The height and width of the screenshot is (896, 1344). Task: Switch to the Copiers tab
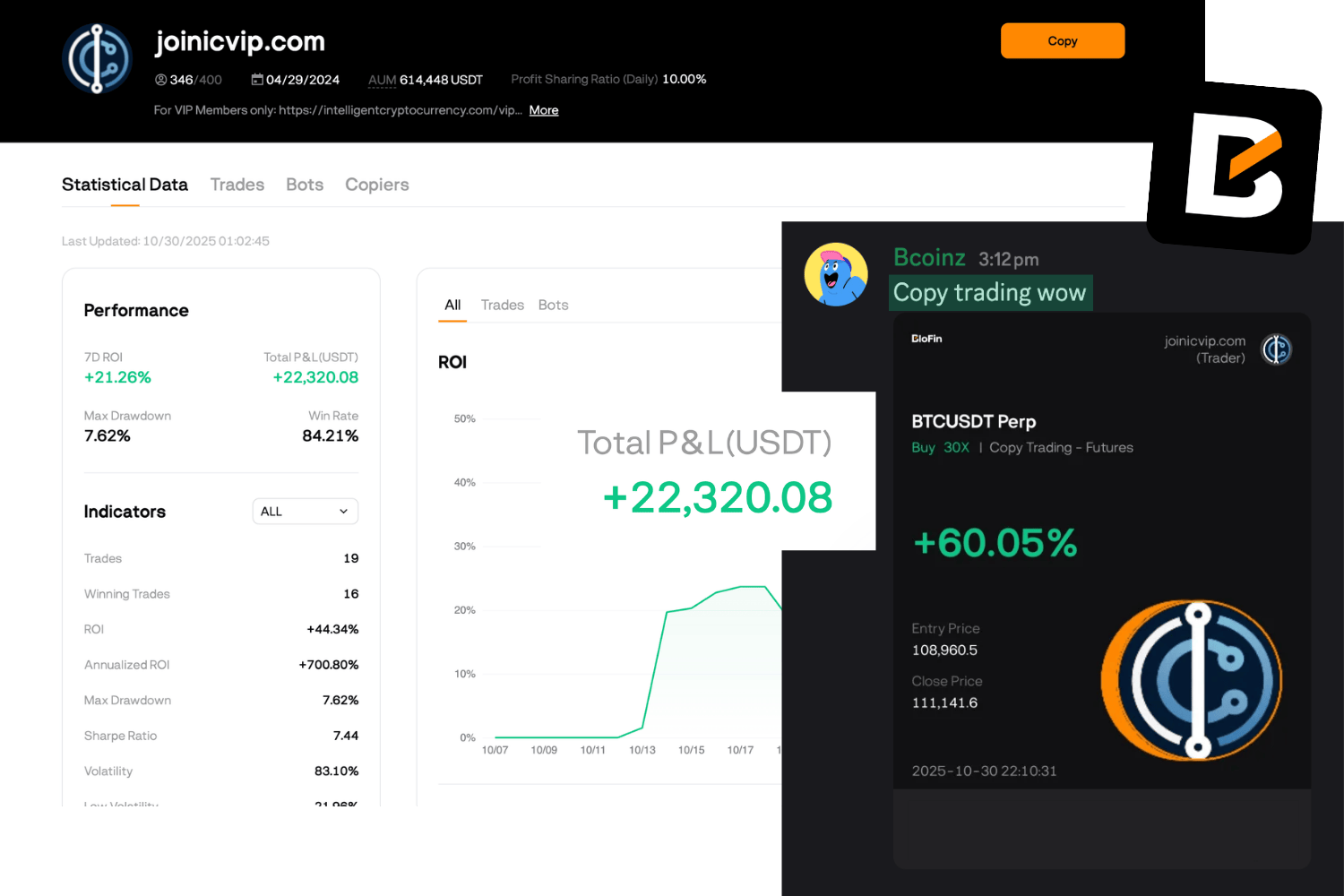coord(377,185)
